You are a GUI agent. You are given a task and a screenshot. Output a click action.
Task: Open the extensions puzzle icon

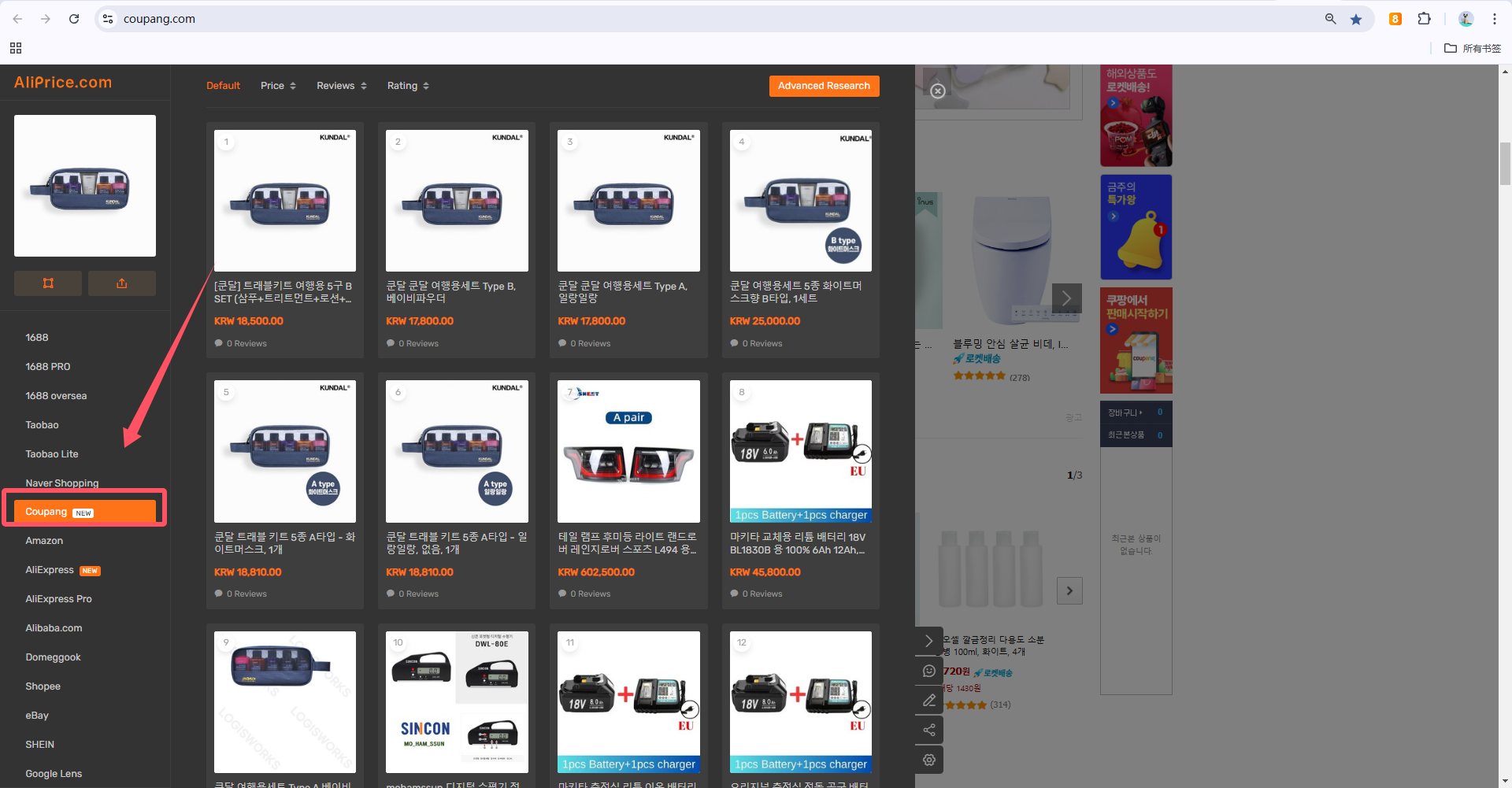coord(1424,19)
